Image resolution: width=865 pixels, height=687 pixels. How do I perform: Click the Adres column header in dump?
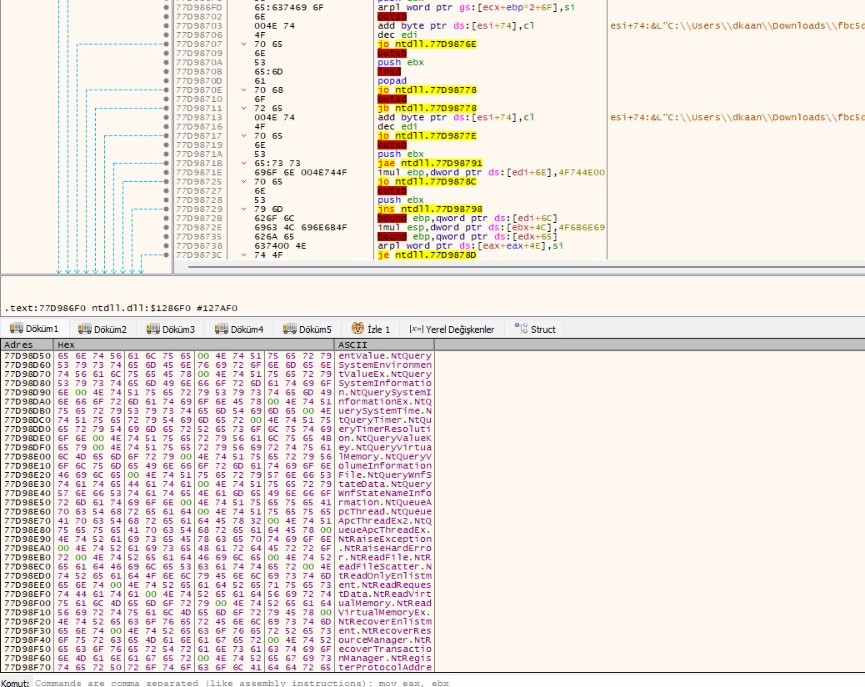(x=27, y=345)
